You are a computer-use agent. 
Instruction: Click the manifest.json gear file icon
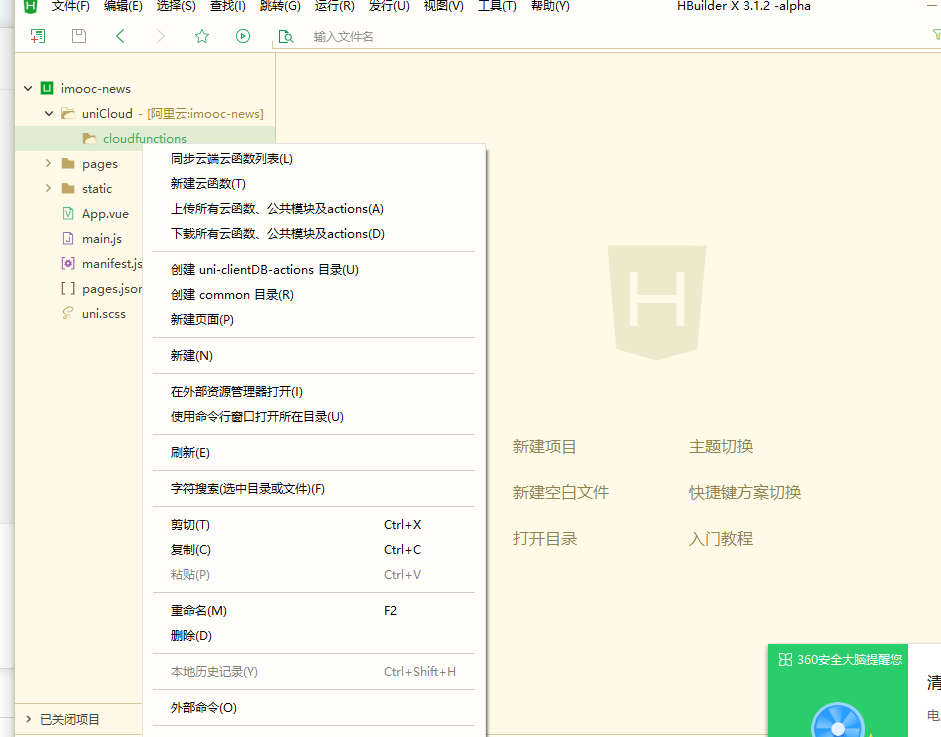click(68, 263)
